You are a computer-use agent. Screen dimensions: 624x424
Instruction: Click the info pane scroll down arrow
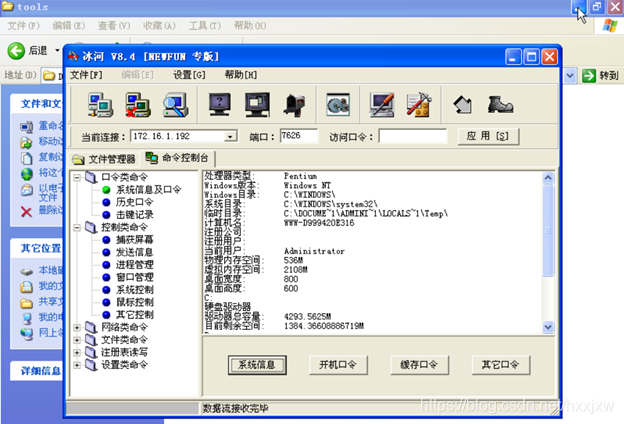(548, 327)
